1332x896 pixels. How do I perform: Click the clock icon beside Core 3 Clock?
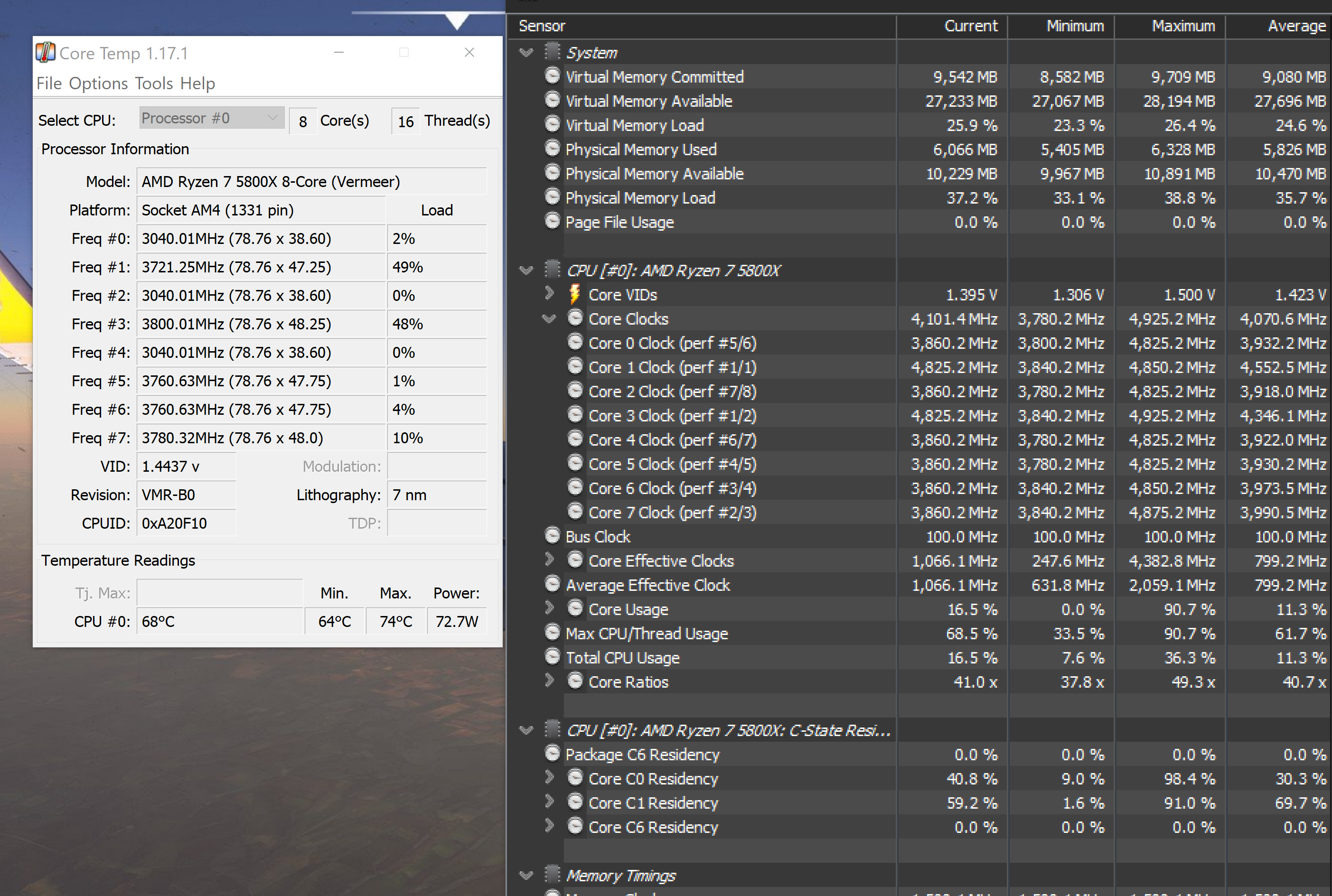click(x=575, y=414)
